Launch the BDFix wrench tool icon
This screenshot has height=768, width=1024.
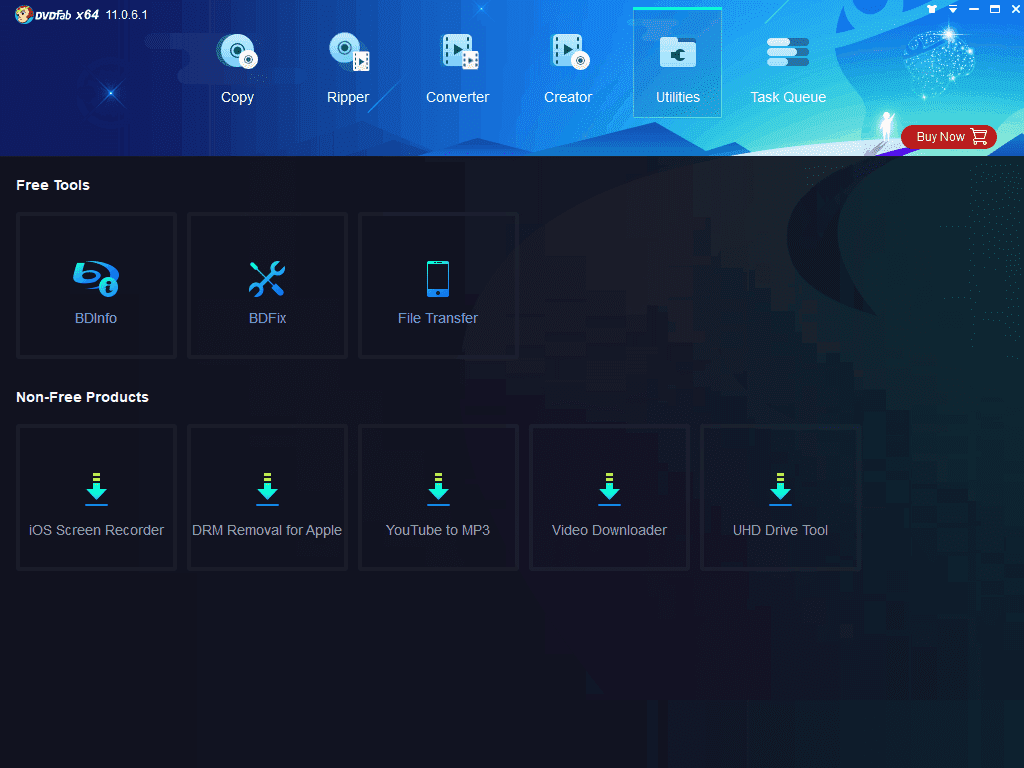(x=267, y=278)
